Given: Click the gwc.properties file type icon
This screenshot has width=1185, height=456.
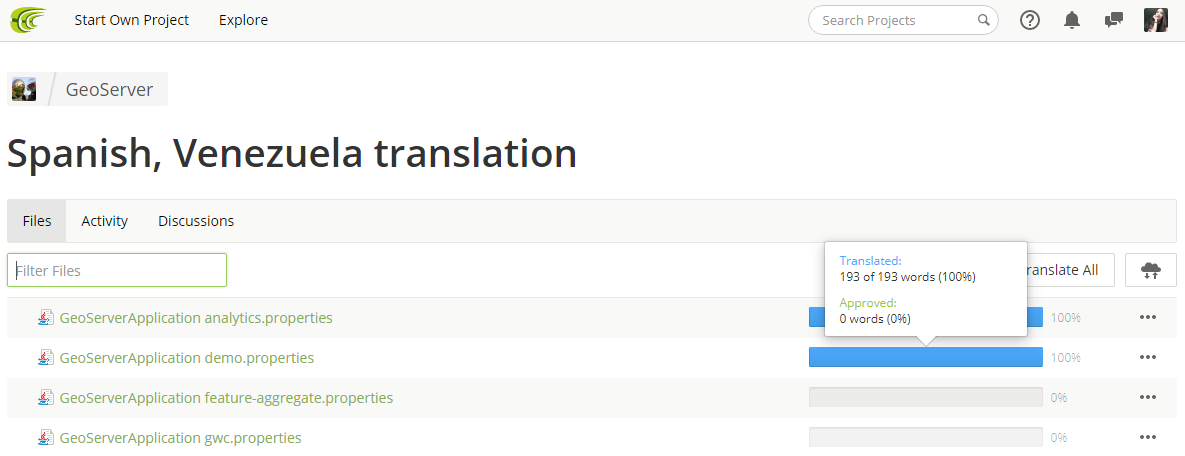Looking at the screenshot, I should point(47,437).
